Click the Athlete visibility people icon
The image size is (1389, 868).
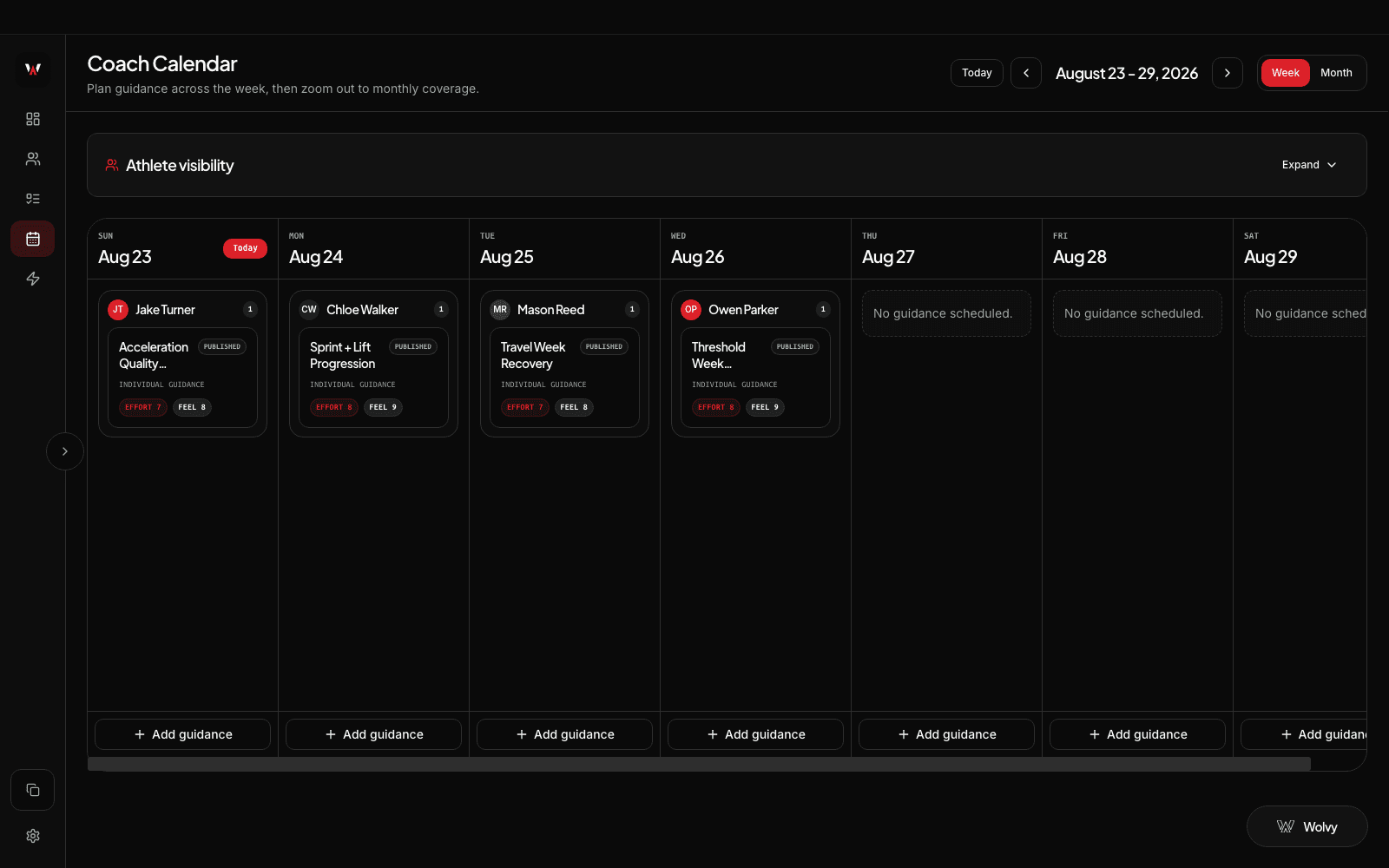click(x=112, y=165)
